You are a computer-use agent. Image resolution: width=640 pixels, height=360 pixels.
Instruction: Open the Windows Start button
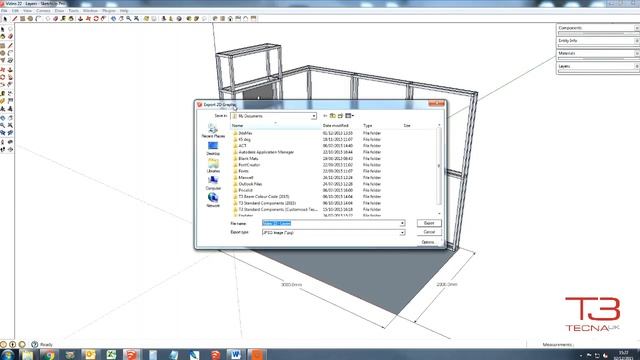point(7,354)
